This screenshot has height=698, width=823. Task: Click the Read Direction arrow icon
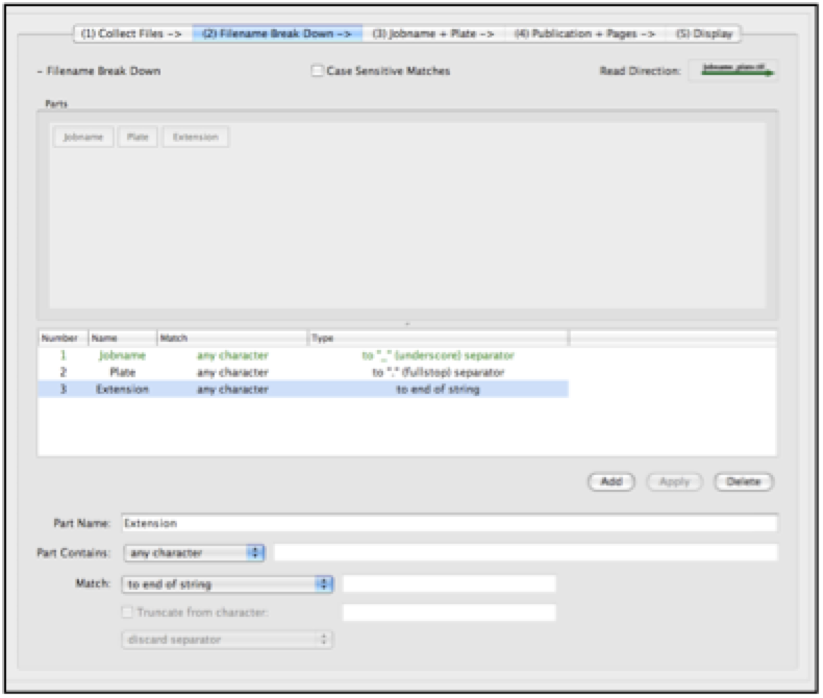pos(735,70)
